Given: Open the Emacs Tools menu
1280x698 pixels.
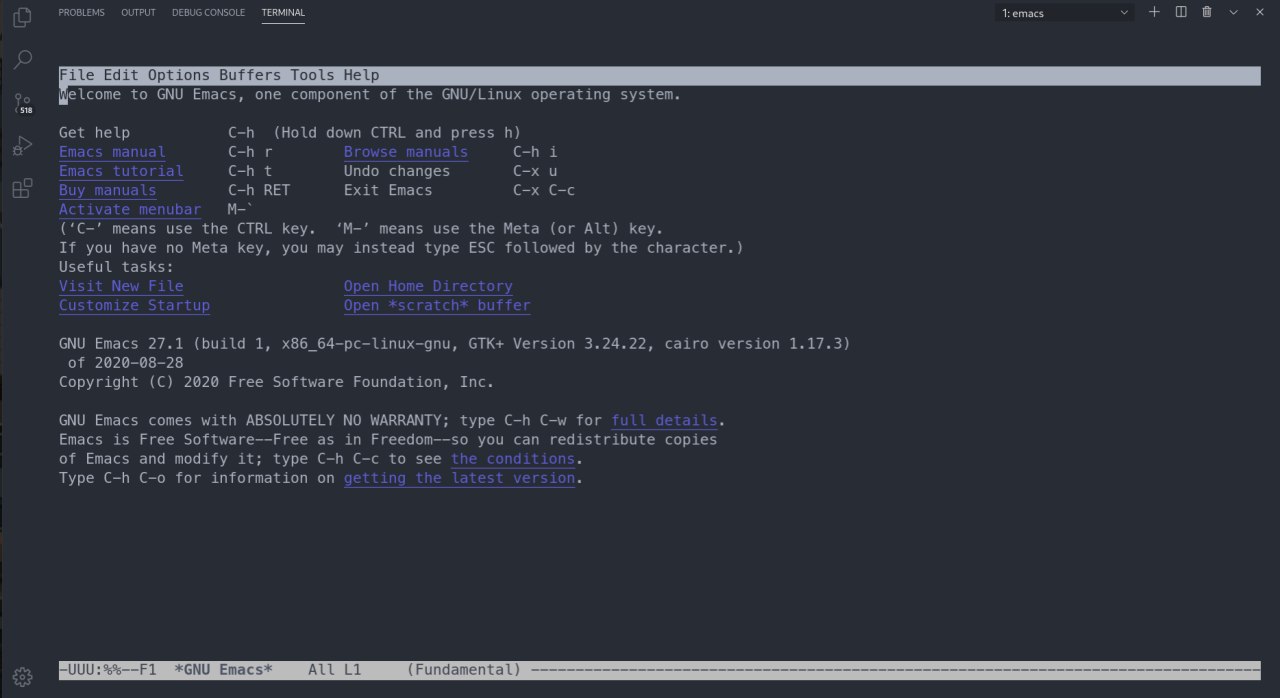Looking at the screenshot, I should 313,76.
